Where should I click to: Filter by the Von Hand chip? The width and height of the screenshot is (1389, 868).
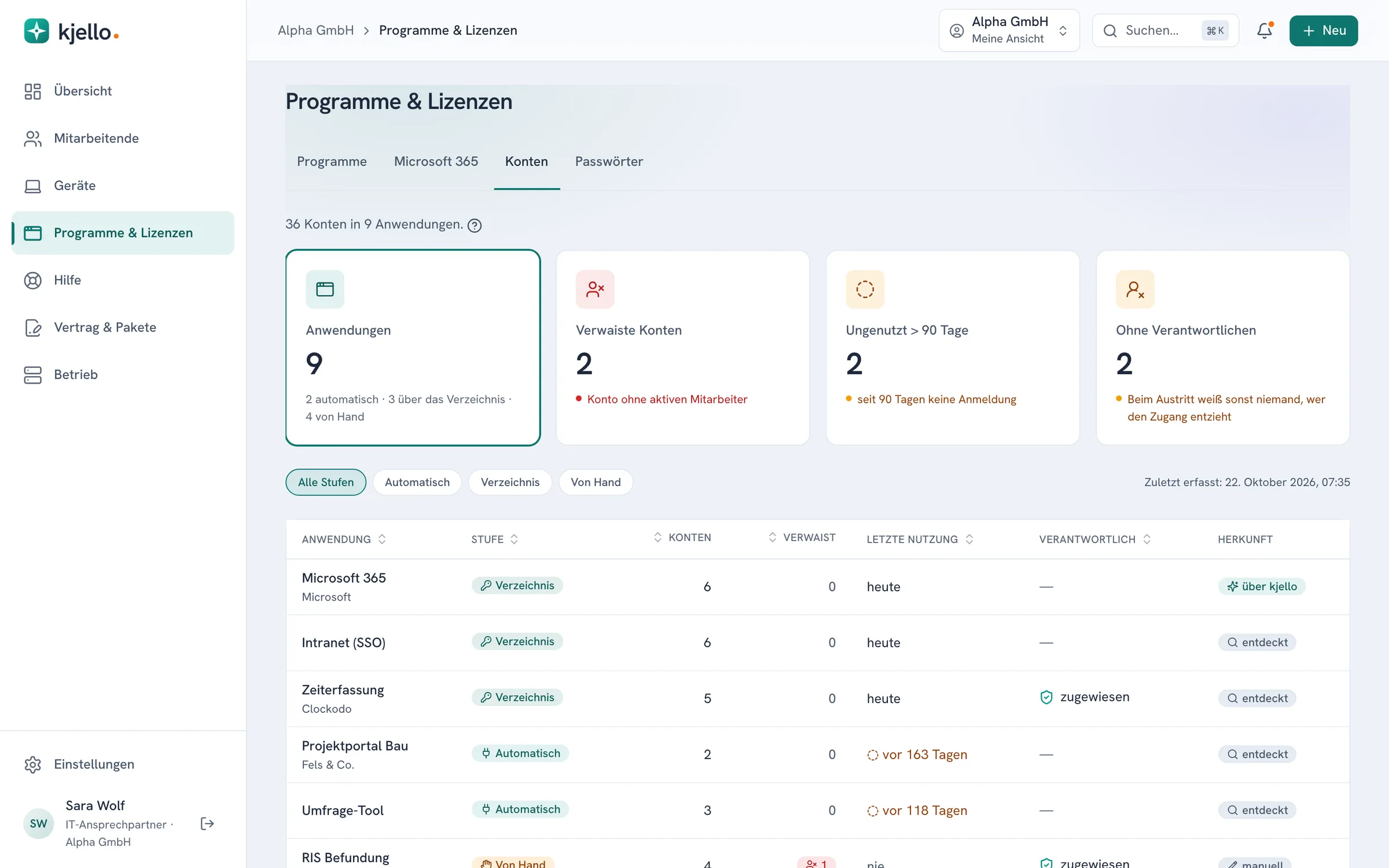[x=596, y=482]
